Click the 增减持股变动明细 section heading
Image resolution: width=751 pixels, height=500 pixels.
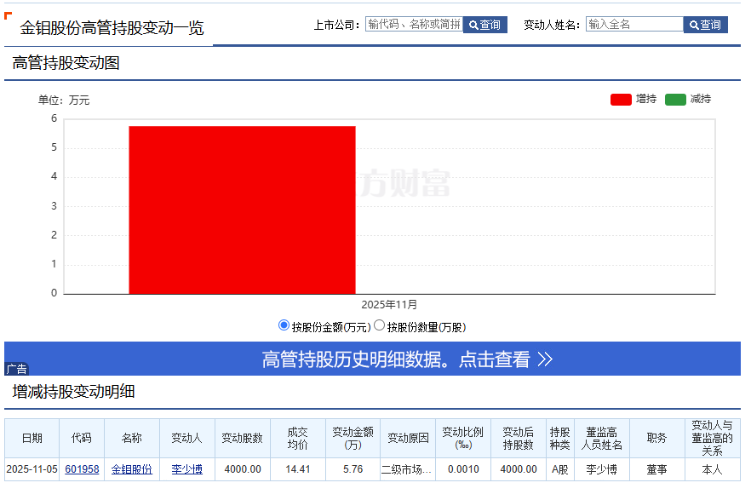click(x=73, y=392)
